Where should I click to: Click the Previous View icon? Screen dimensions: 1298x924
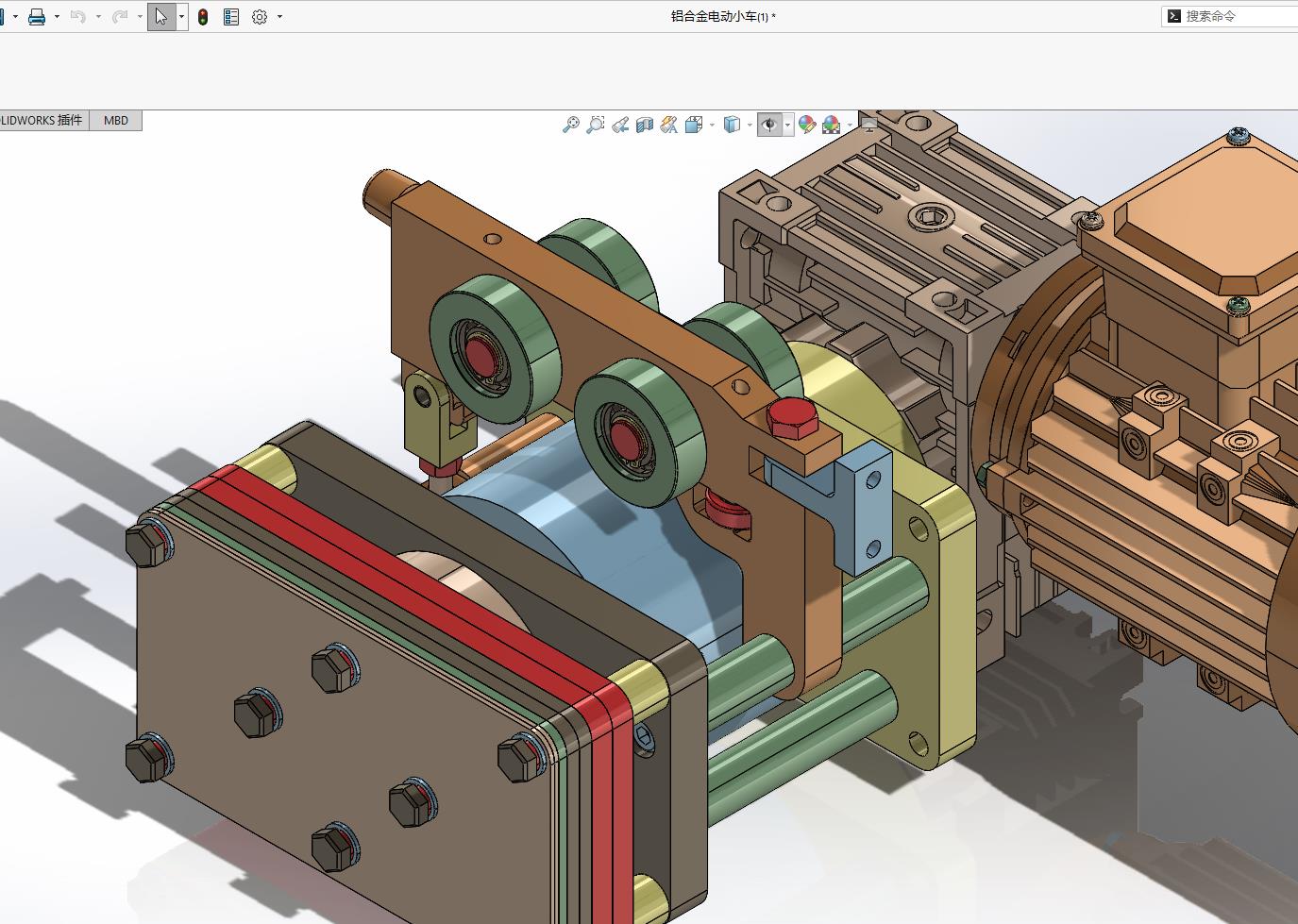click(620, 125)
